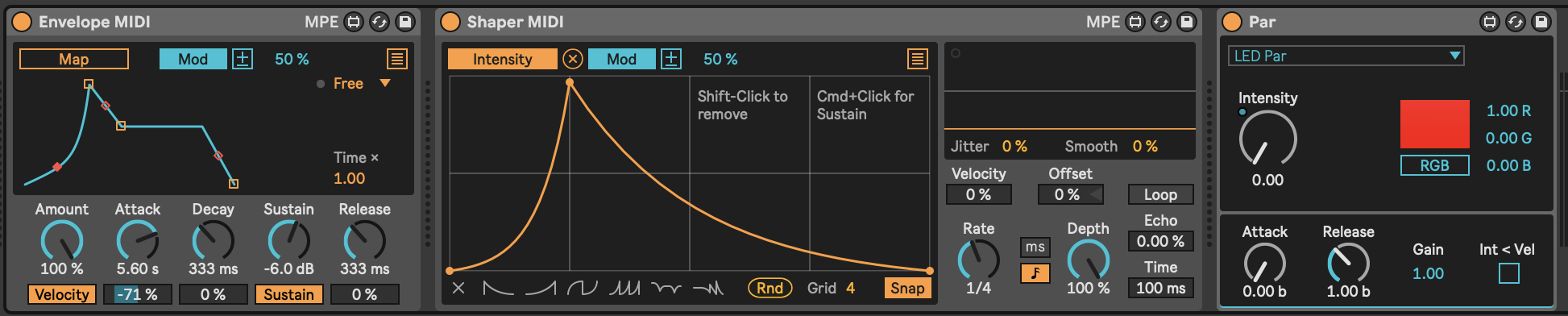
Task: Open the LED Par fixture dropdown
Action: pyautogui.click(x=1346, y=56)
